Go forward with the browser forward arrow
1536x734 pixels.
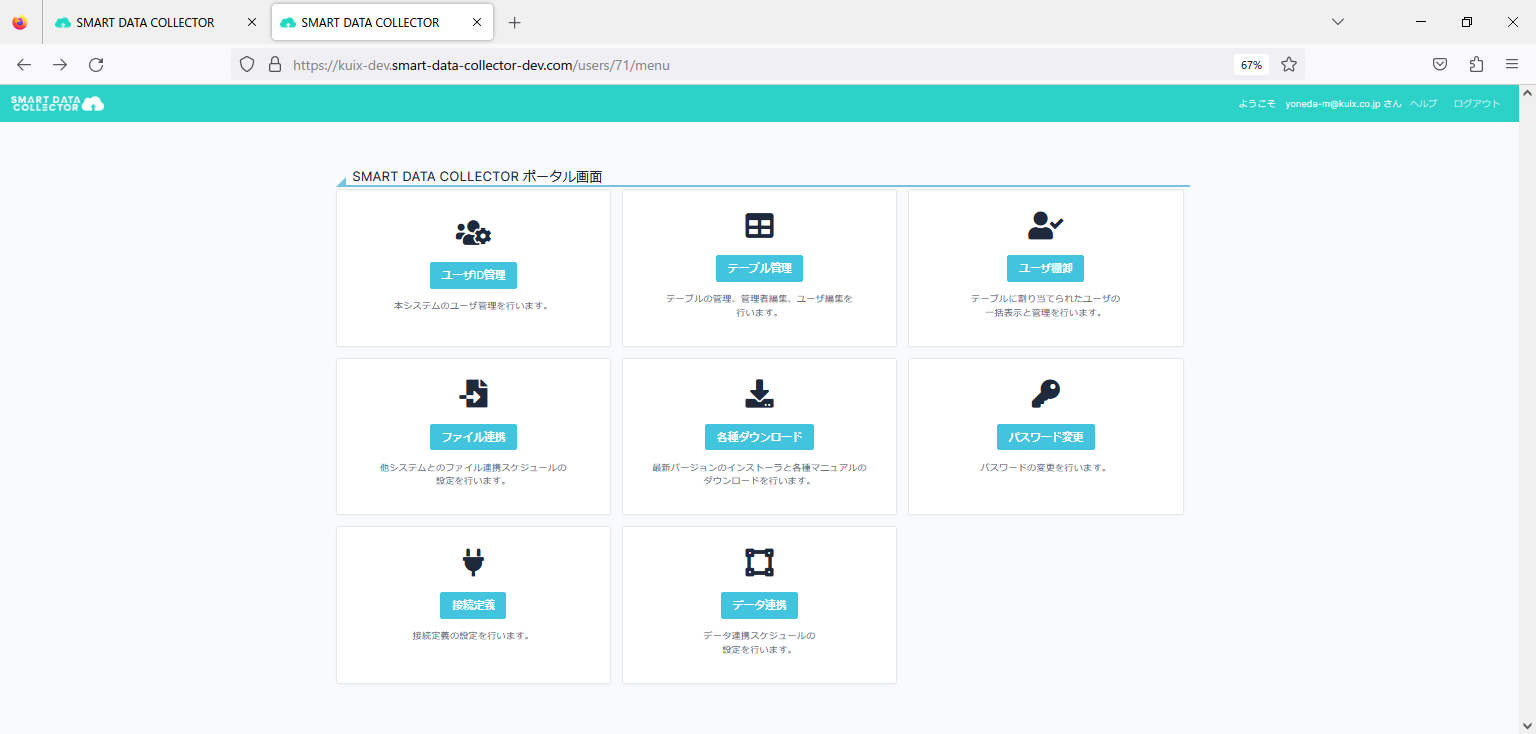[60, 65]
